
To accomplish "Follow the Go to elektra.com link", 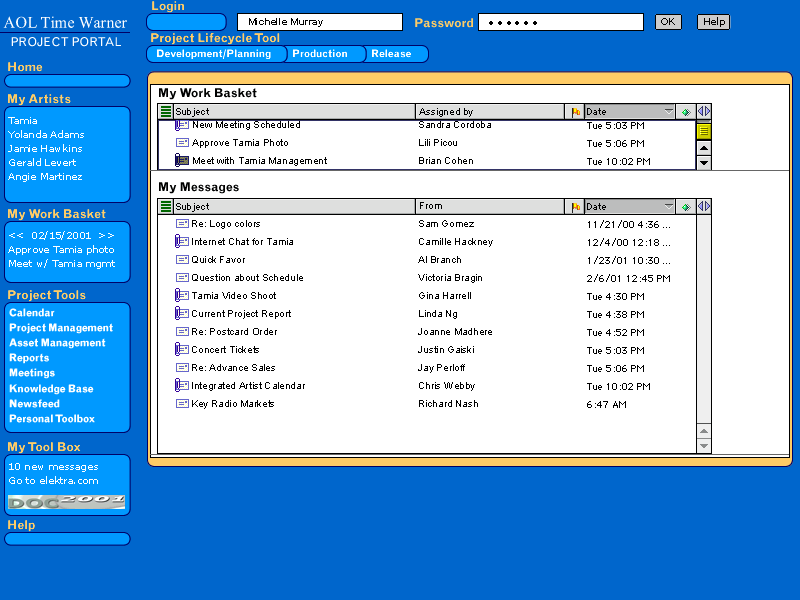I will [53, 481].
